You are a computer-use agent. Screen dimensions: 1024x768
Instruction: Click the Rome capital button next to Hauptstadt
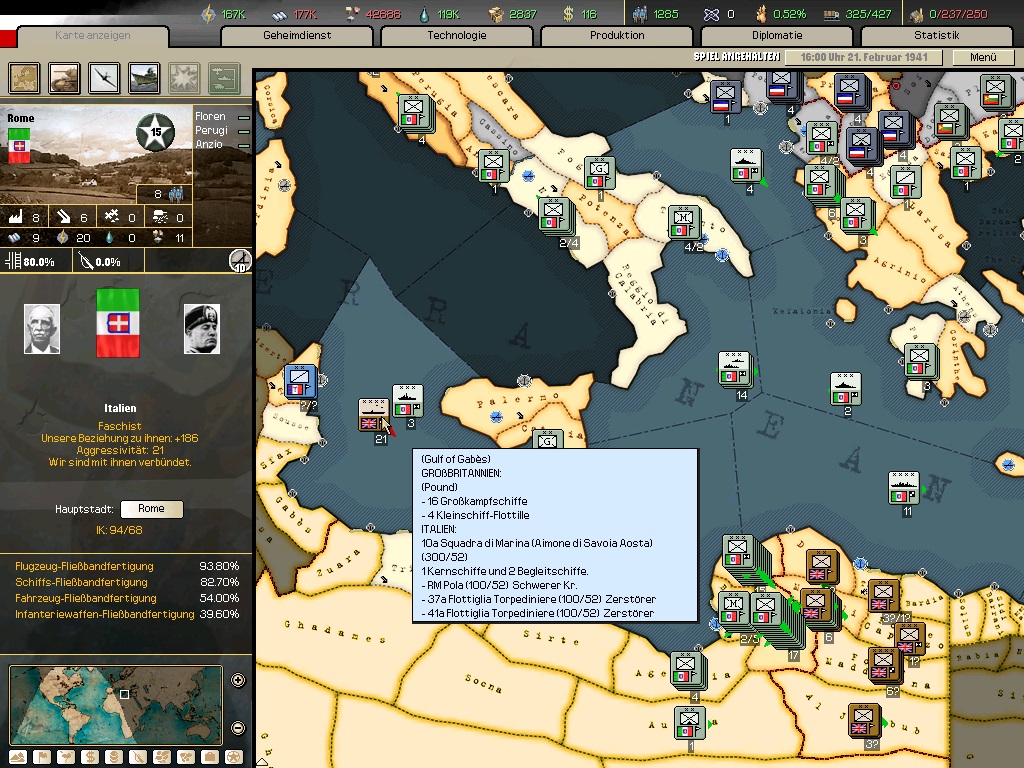point(151,509)
